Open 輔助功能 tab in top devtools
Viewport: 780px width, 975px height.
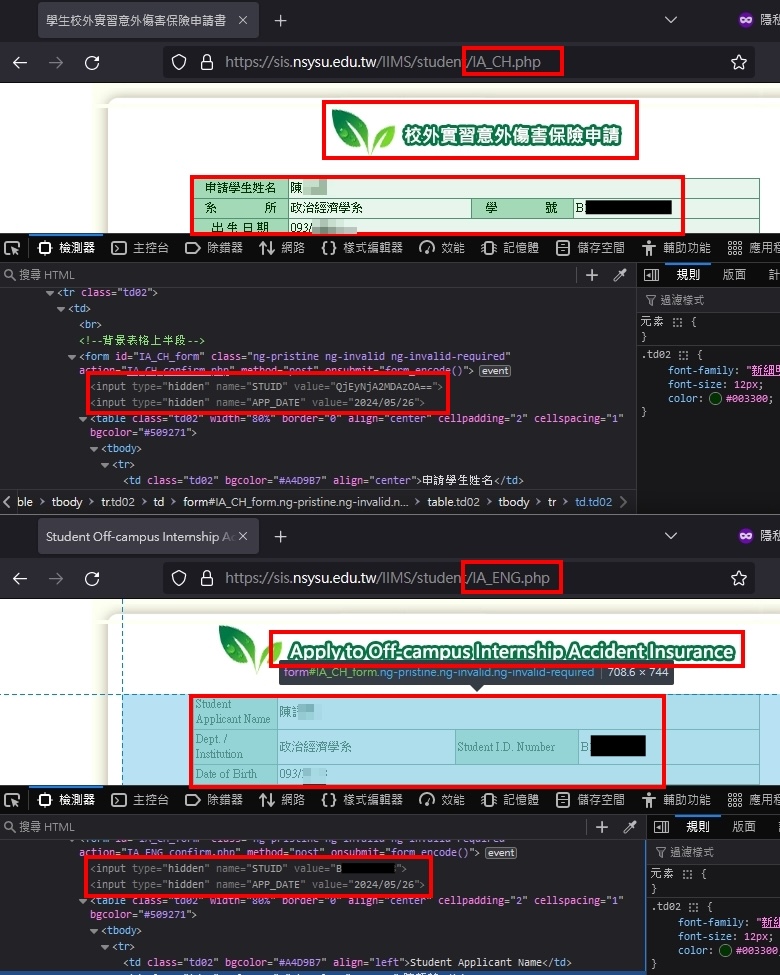point(676,248)
